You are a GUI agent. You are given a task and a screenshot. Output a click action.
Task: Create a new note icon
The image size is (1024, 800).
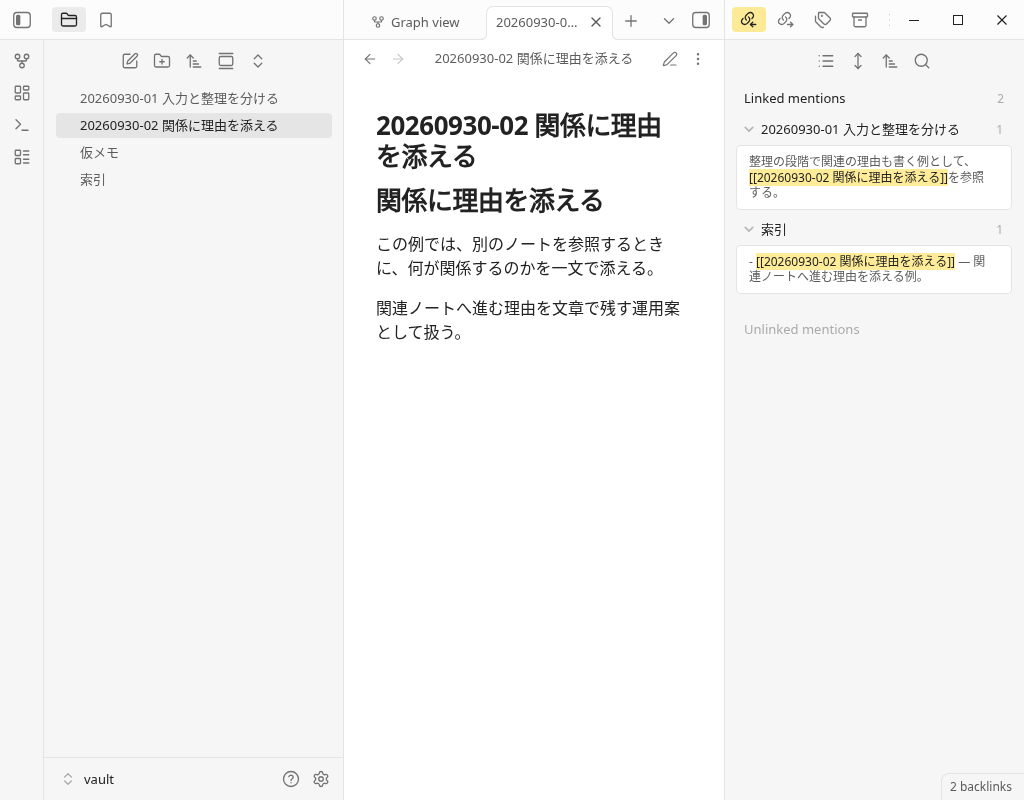click(x=130, y=61)
